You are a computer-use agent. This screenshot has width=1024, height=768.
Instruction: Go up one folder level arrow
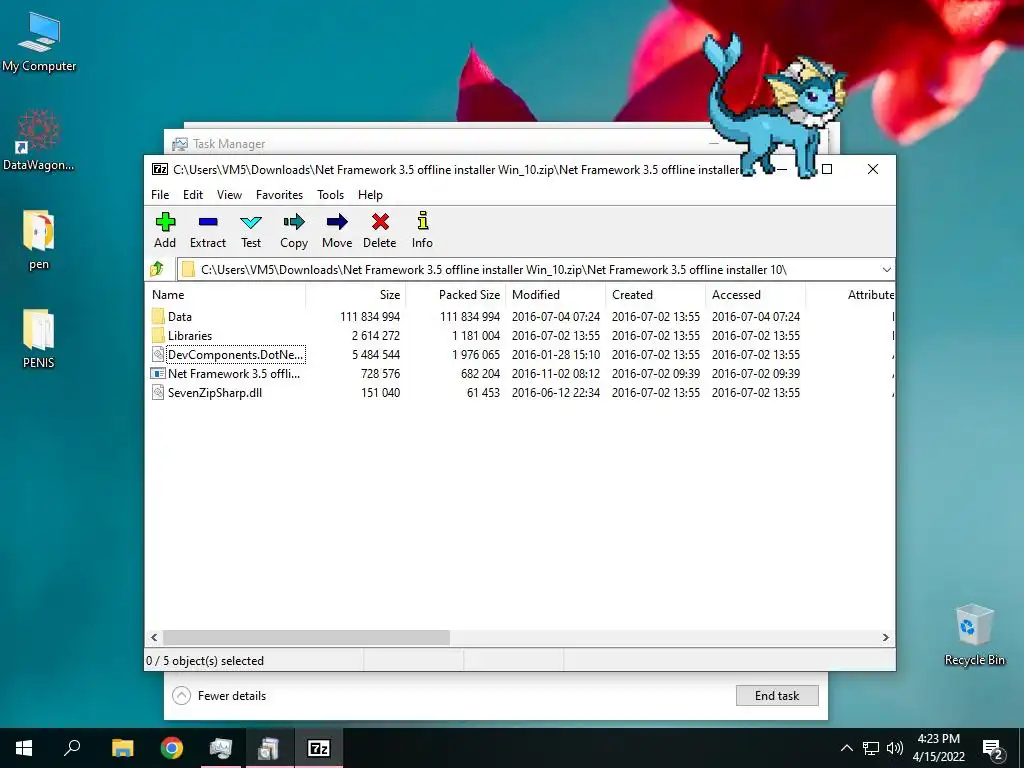(x=157, y=269)
